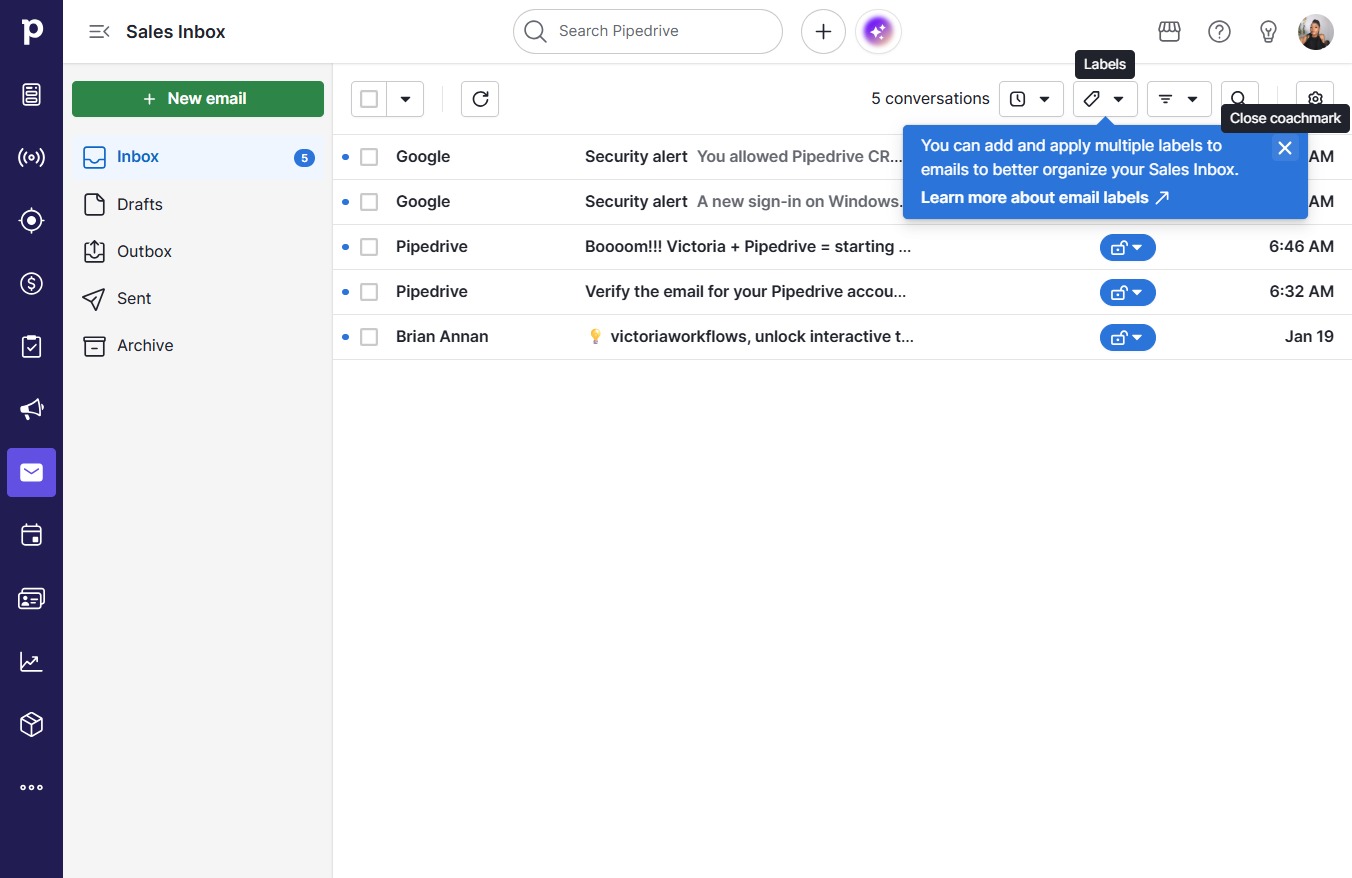Viewport: 1352px width, 878px height.
Task: Open Products box icon in the sidebar
Action: pyautogui.click(x=31, y=724)
